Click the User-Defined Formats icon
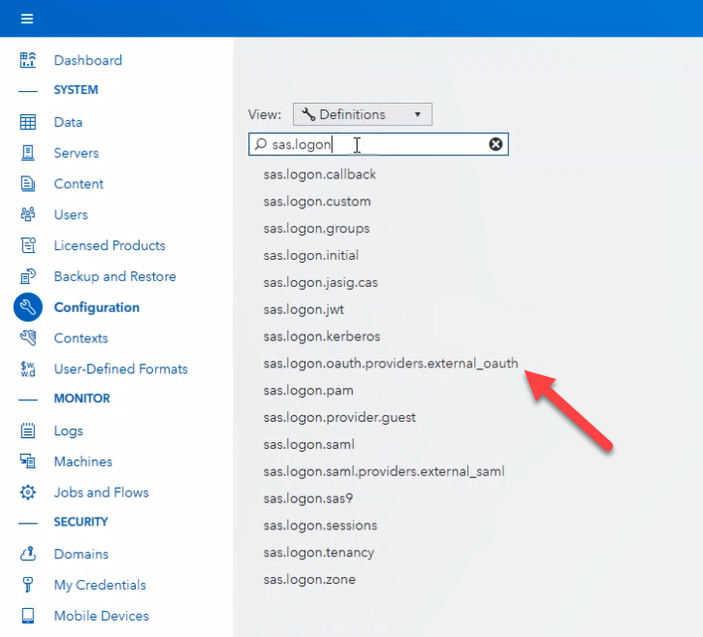Image resolution: width=703 pixels, height=637 pixels. [28, 369]
